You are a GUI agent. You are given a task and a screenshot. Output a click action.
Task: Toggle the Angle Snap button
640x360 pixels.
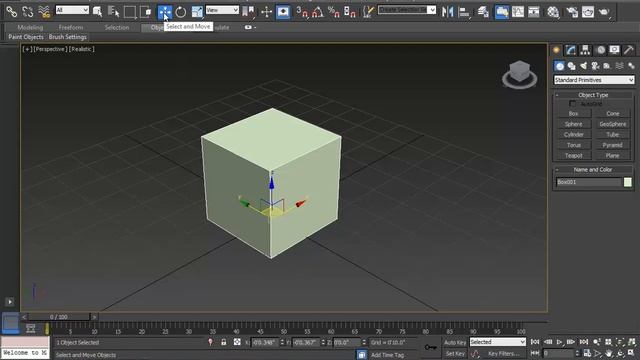click(318, 12)
